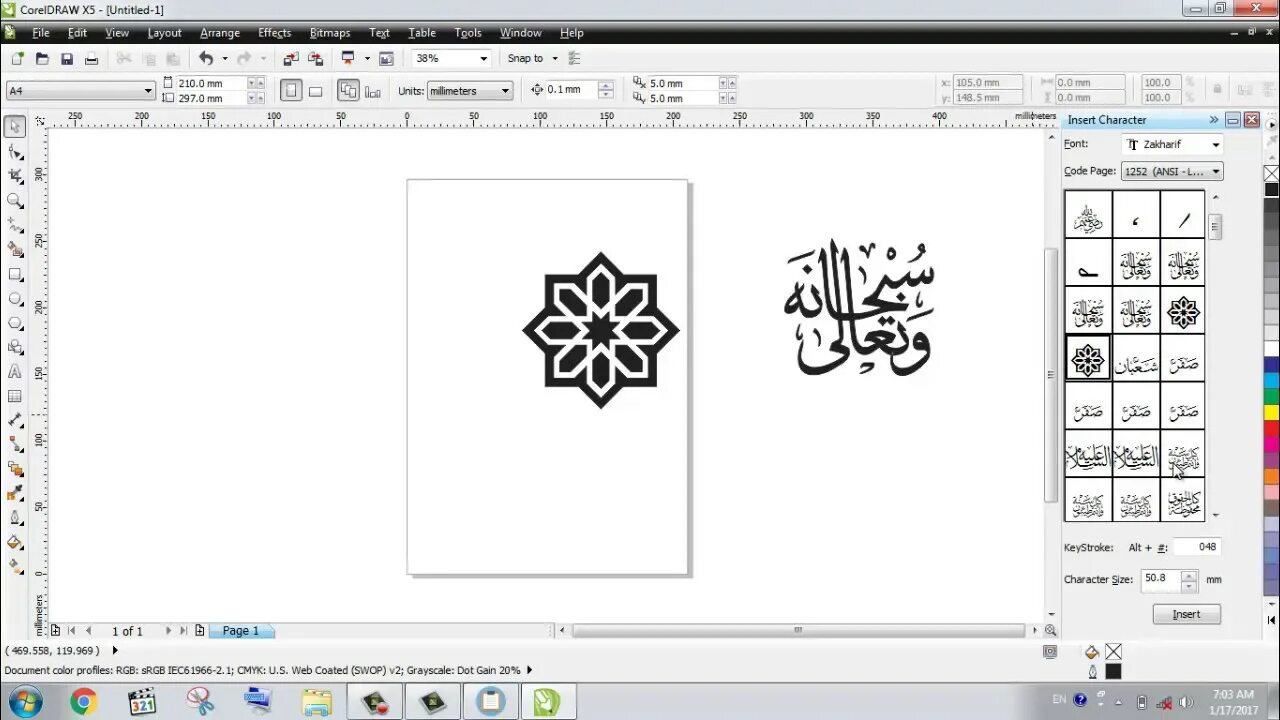Save the document using the disk icon

pos(67,59)
